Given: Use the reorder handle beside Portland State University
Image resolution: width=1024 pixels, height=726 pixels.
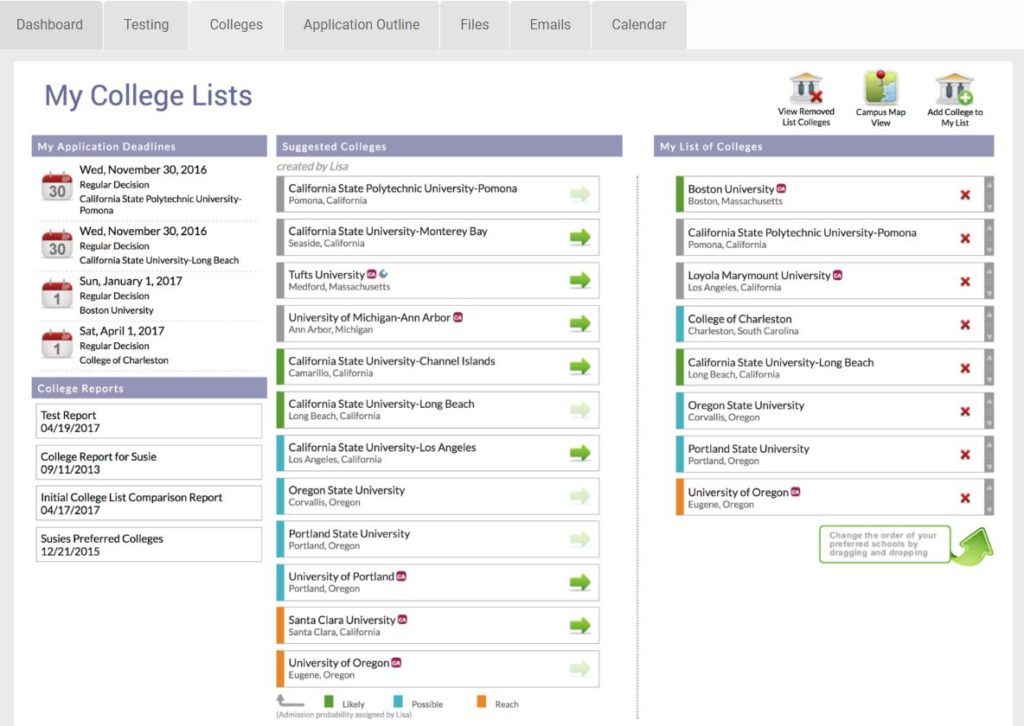Looking at the screenshot, I should 989,454.
